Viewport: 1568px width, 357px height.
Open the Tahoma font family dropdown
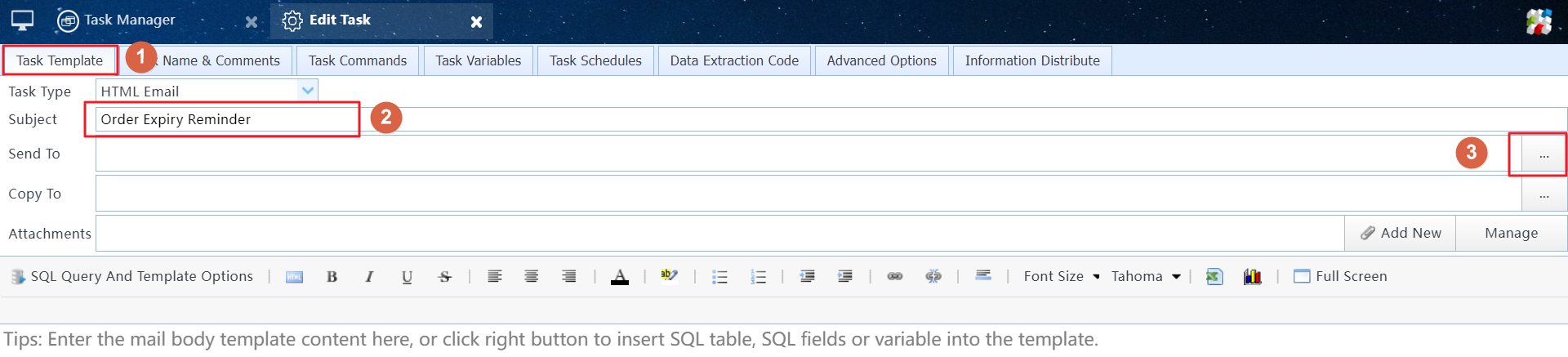click(x=1145, y=277)
